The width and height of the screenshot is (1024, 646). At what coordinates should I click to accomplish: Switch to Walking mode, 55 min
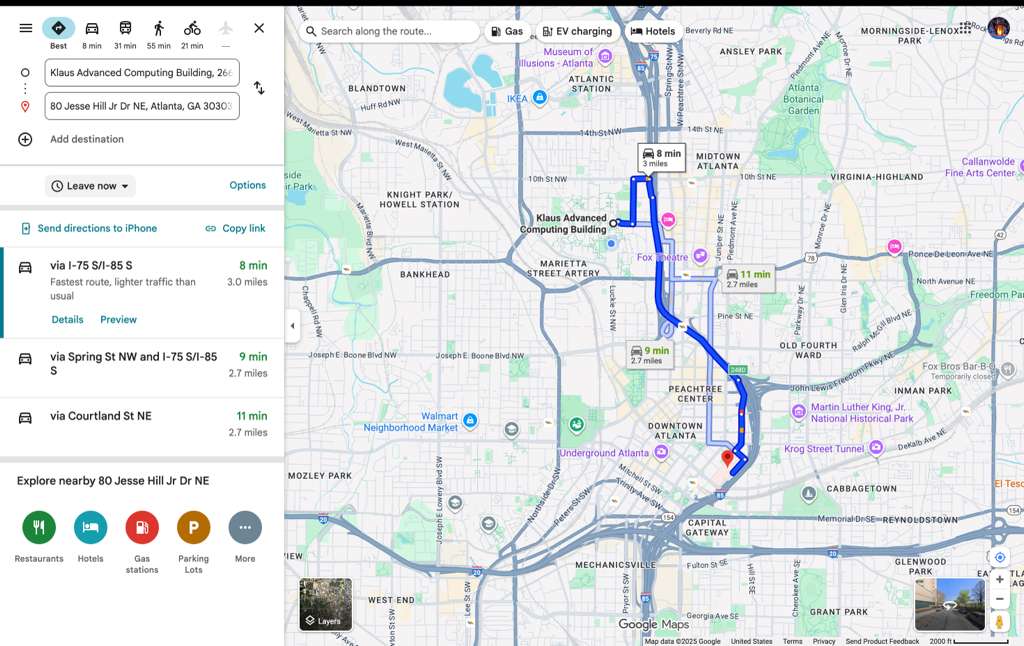(x=159, y=28)
